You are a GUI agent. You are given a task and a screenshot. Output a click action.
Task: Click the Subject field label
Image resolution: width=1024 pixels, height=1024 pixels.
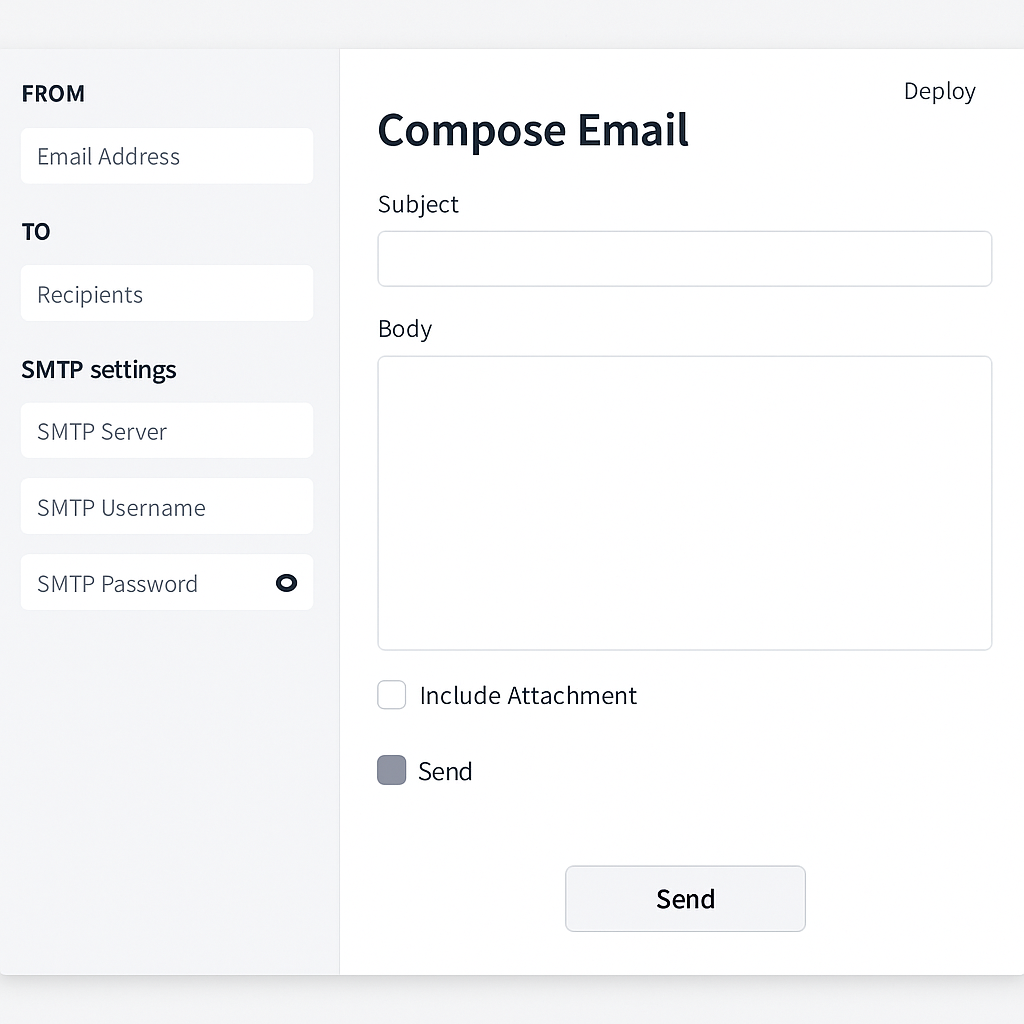pyautogui.click(x=418, y=204)
